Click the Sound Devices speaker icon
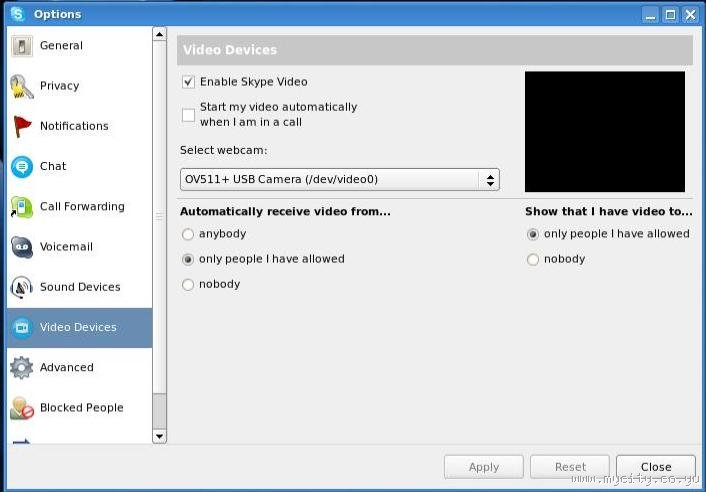Viewport: 706px width, 492px height. click(21, 287)
